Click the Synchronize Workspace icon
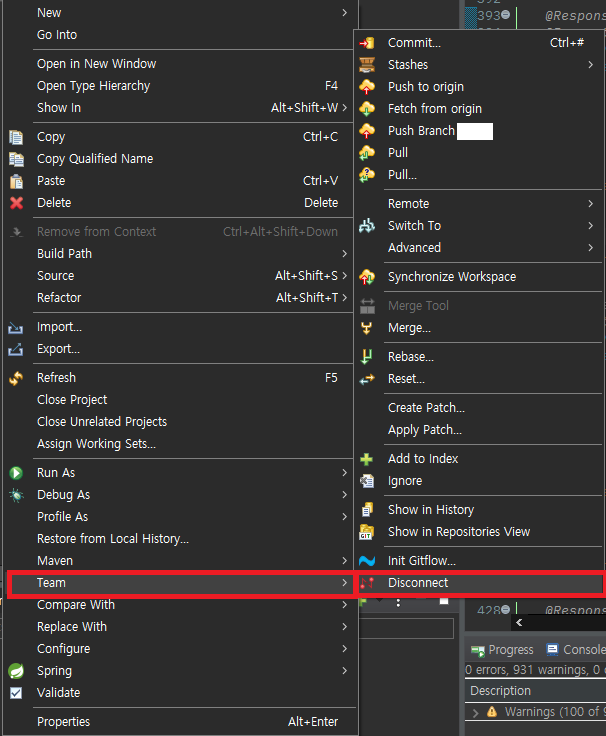The image size is (606, 736). [x=367, y=277]
